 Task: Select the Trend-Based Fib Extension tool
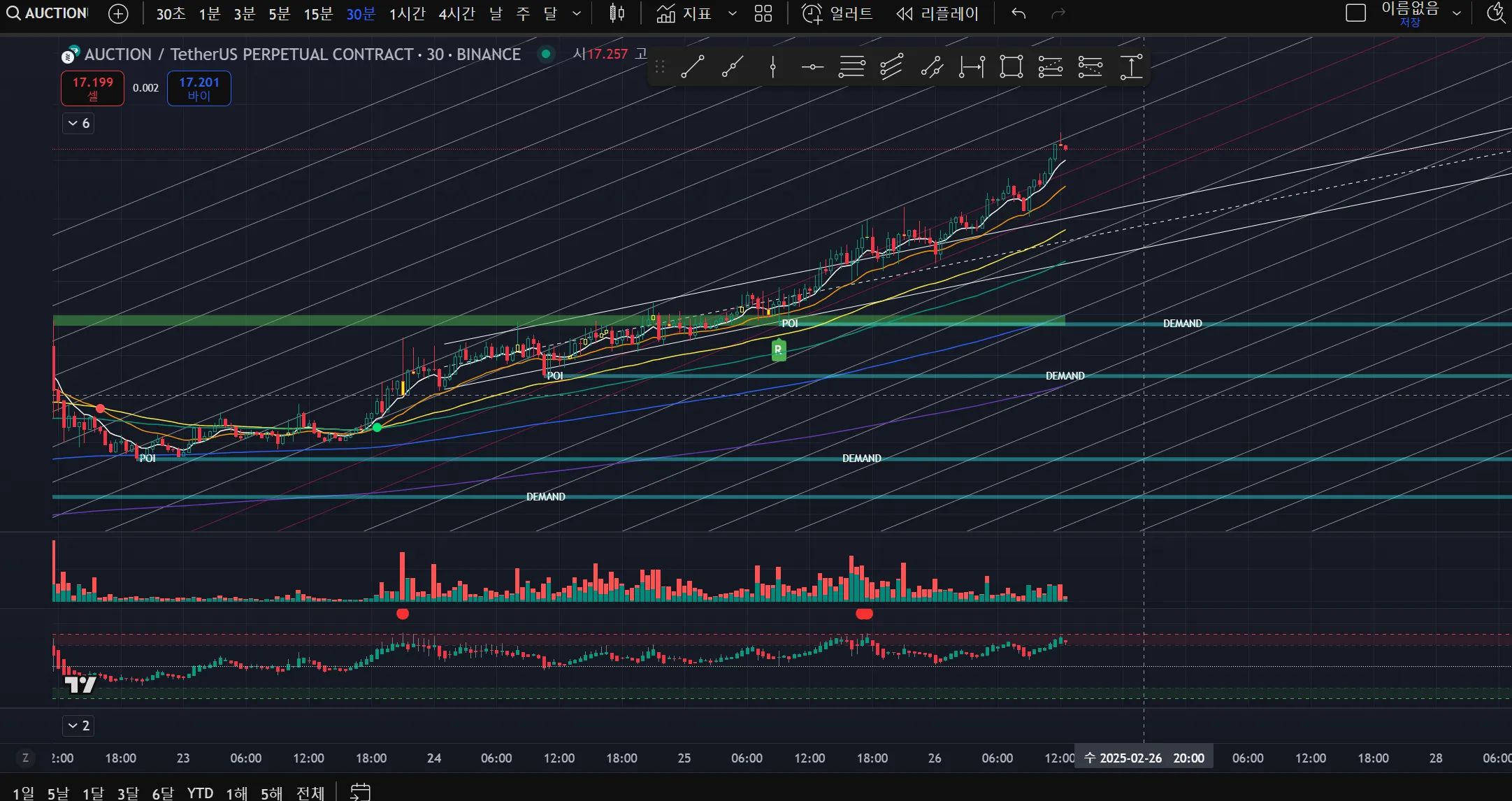[x=1051, y=67]
